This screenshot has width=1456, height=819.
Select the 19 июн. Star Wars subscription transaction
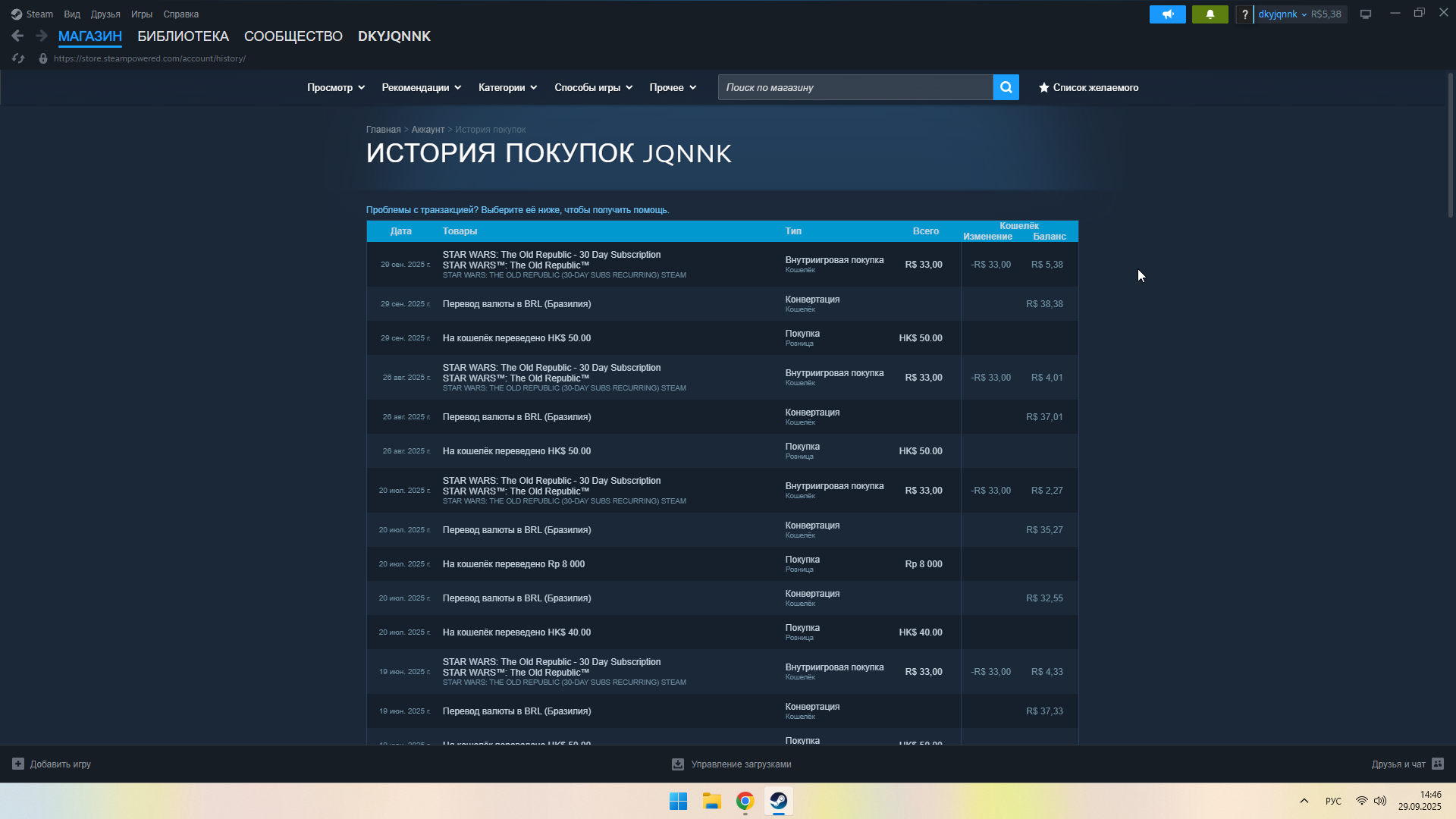point(722,672)
